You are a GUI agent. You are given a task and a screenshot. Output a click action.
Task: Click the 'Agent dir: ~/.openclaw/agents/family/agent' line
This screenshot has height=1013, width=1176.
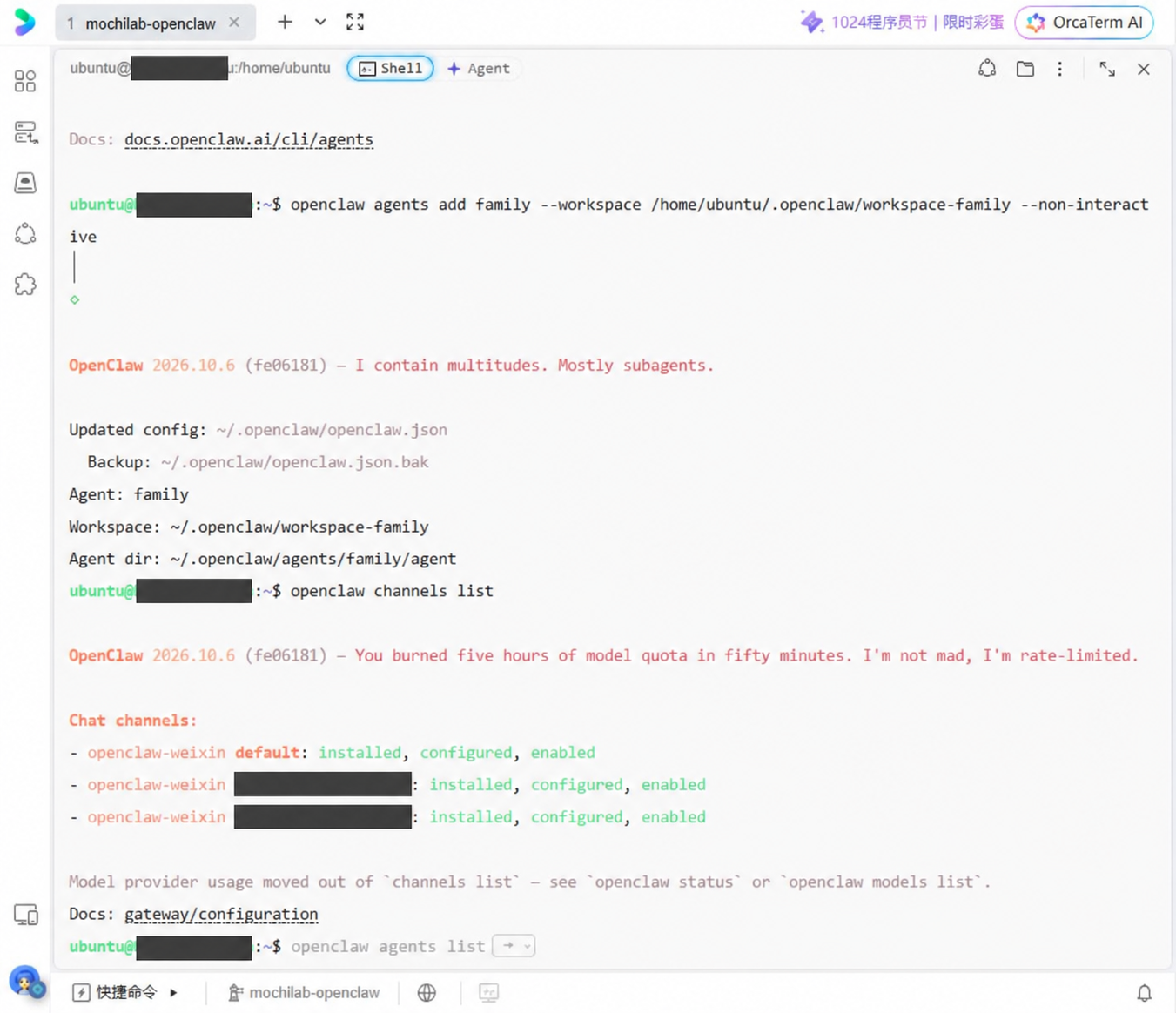click(262, 559)
